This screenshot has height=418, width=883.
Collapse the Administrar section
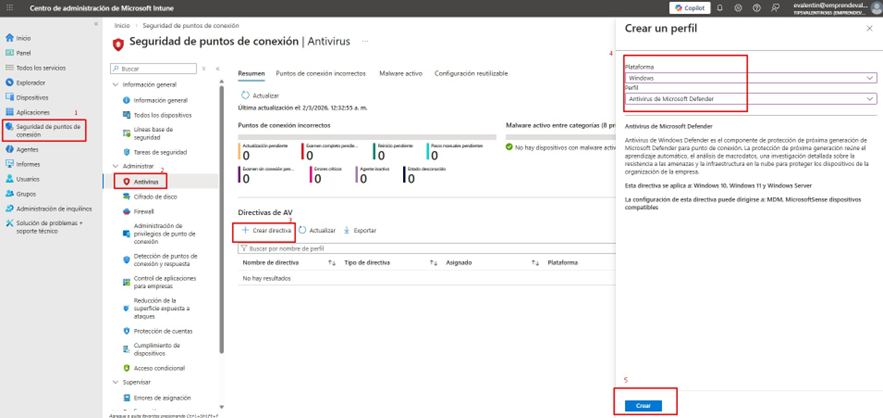coord(116,166)
